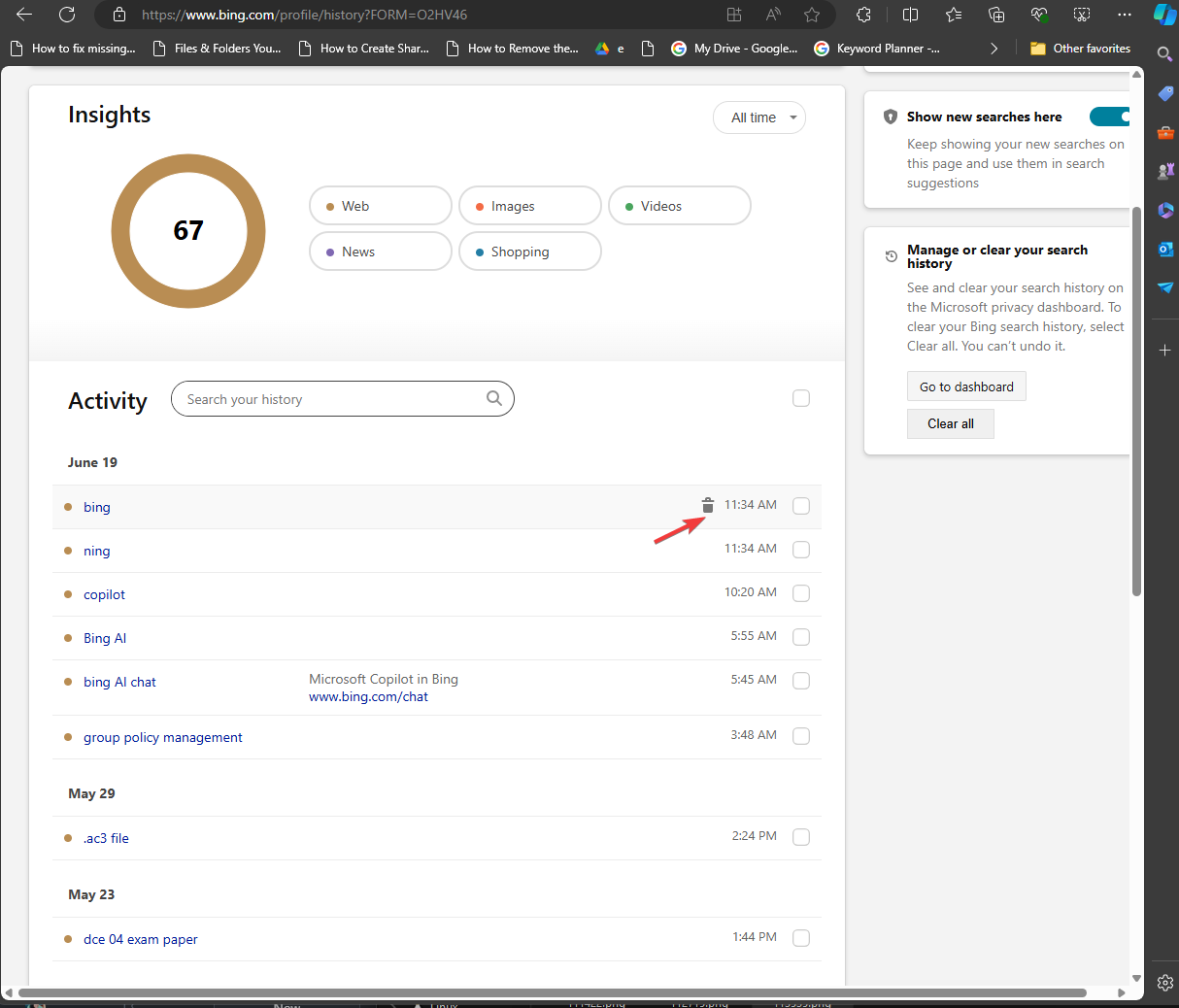
Task: Click the horizontal scrollbar at page bottom
Action: click(552, 992)
